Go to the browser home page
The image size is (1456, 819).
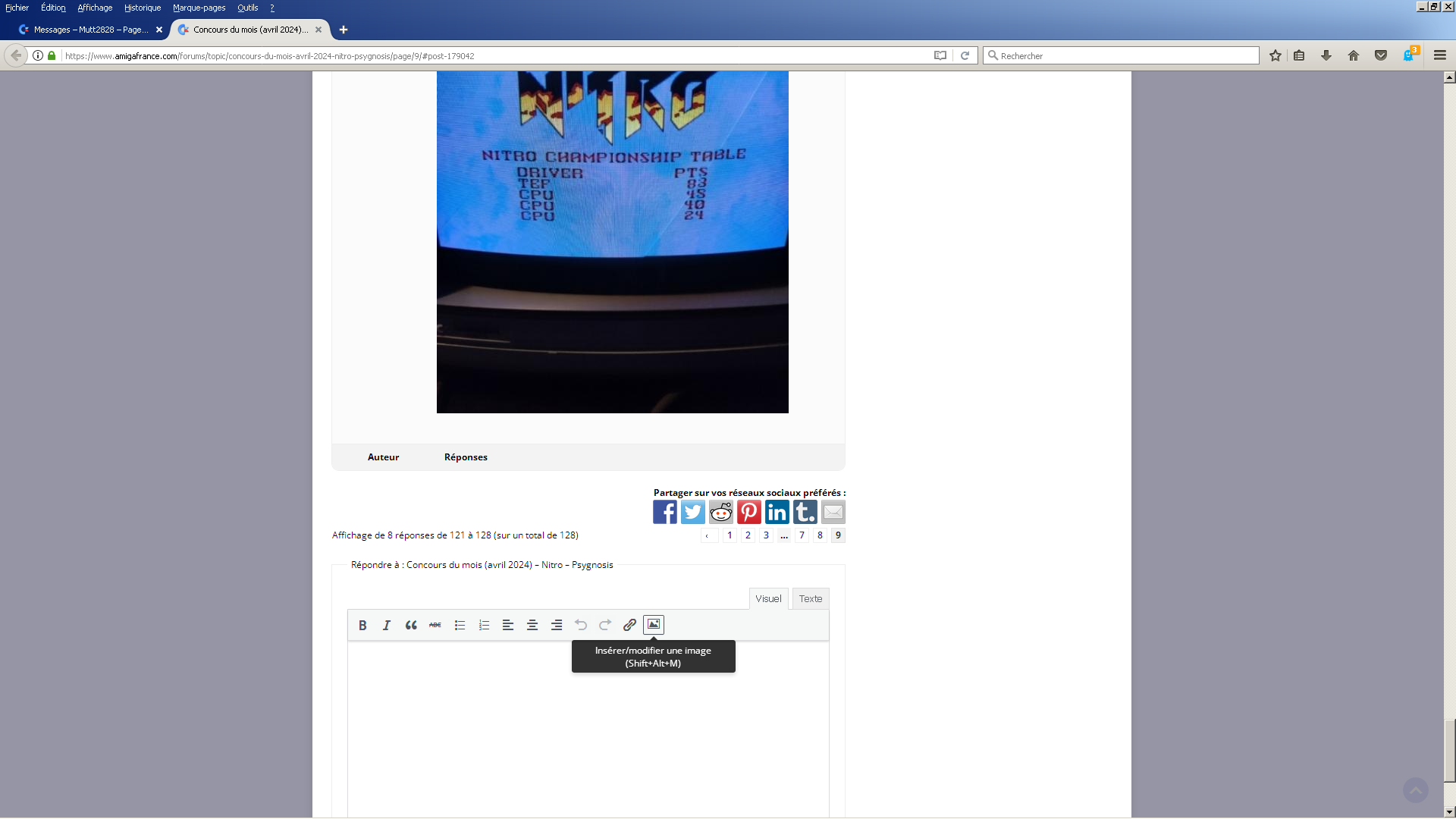coord(1354,55)
